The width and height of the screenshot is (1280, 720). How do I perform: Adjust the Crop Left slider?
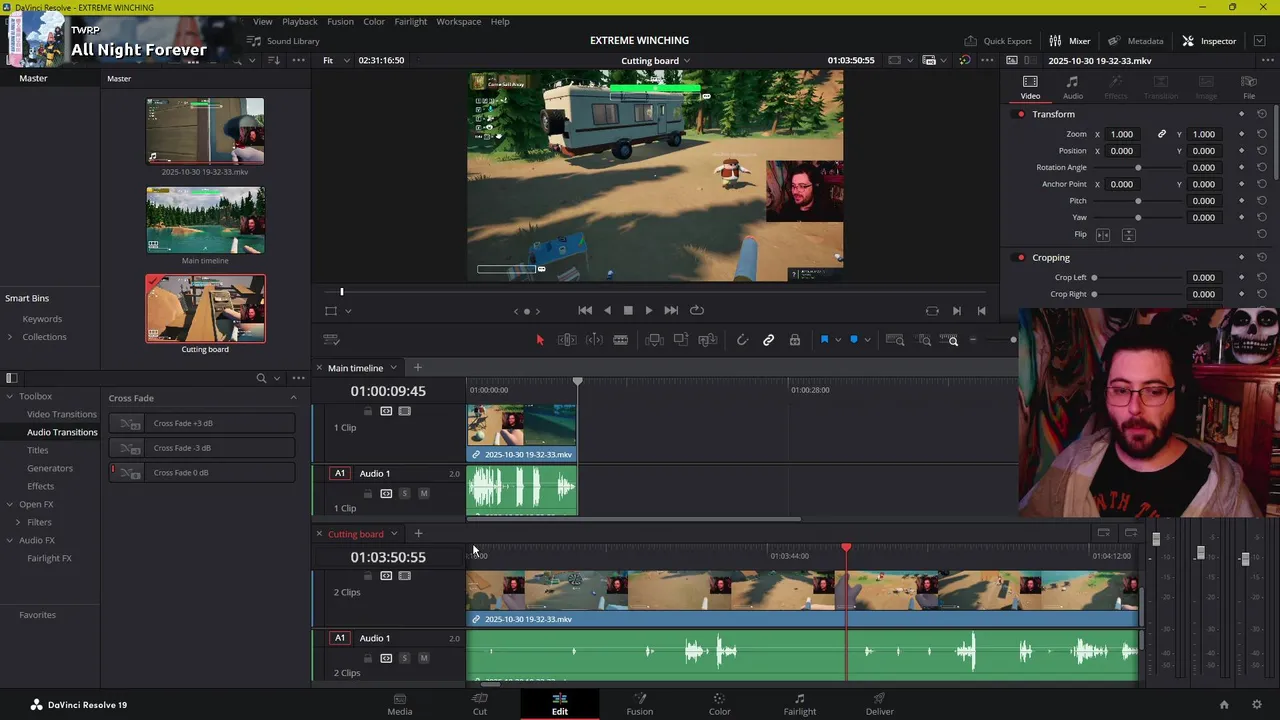(1138, 277)
